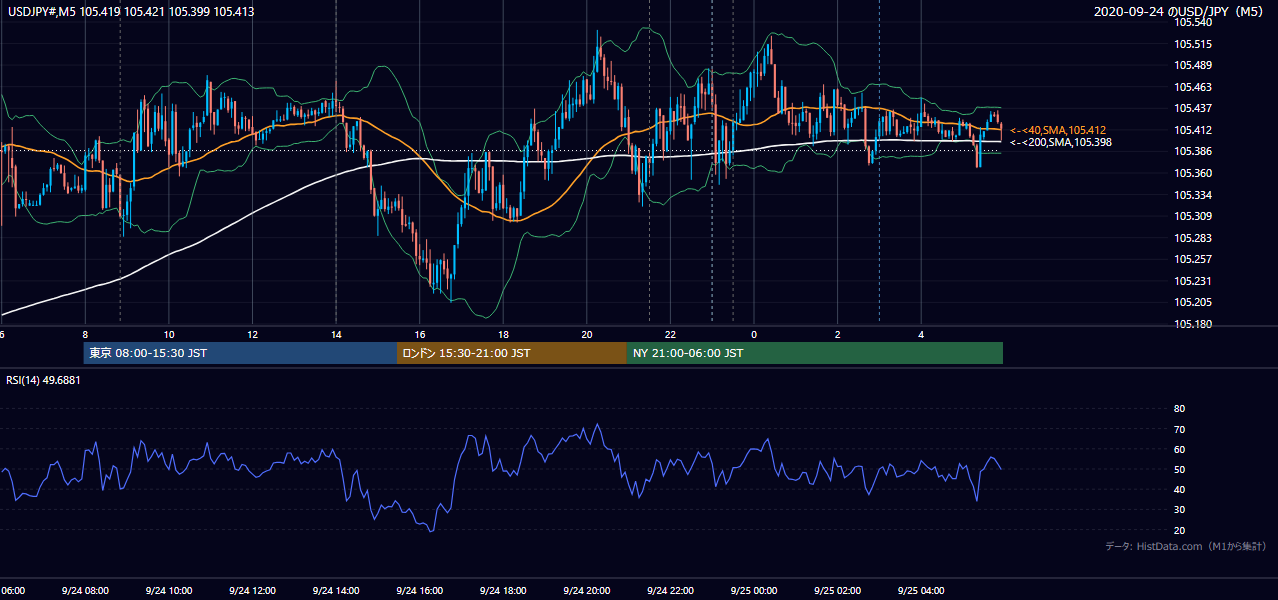This screenshot has width=1278, height=600.
Task: Click the 9/24 16:00 date label
Action: 420,591
